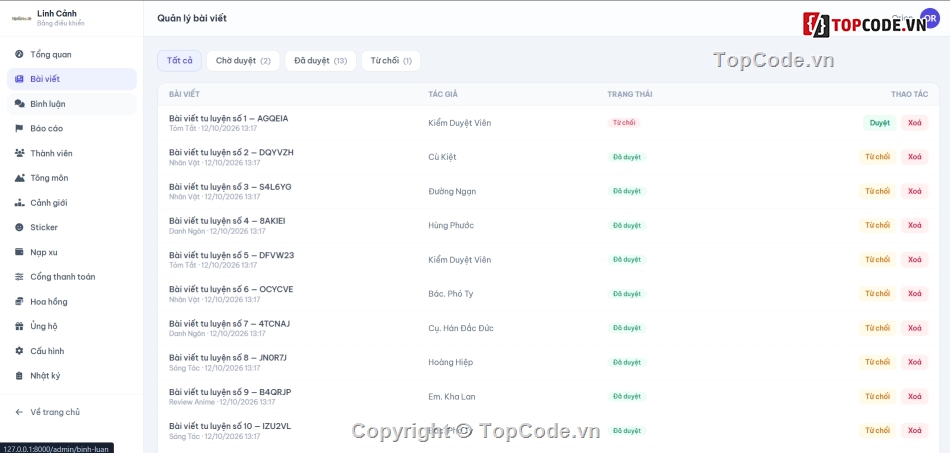Click author Đường Ngạn
Viewport: 950px width, 453px height.
[452, 191]
